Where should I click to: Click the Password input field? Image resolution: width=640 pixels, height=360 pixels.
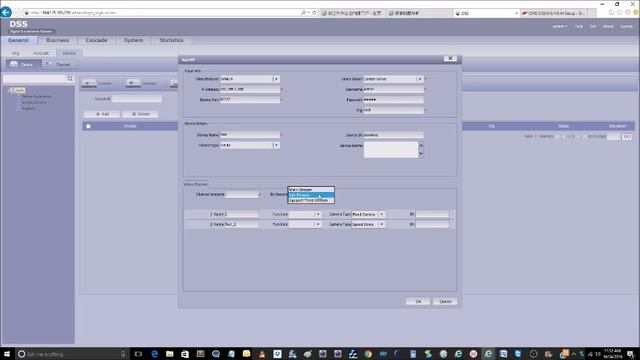pyautogui.click(x=393, y=100)
